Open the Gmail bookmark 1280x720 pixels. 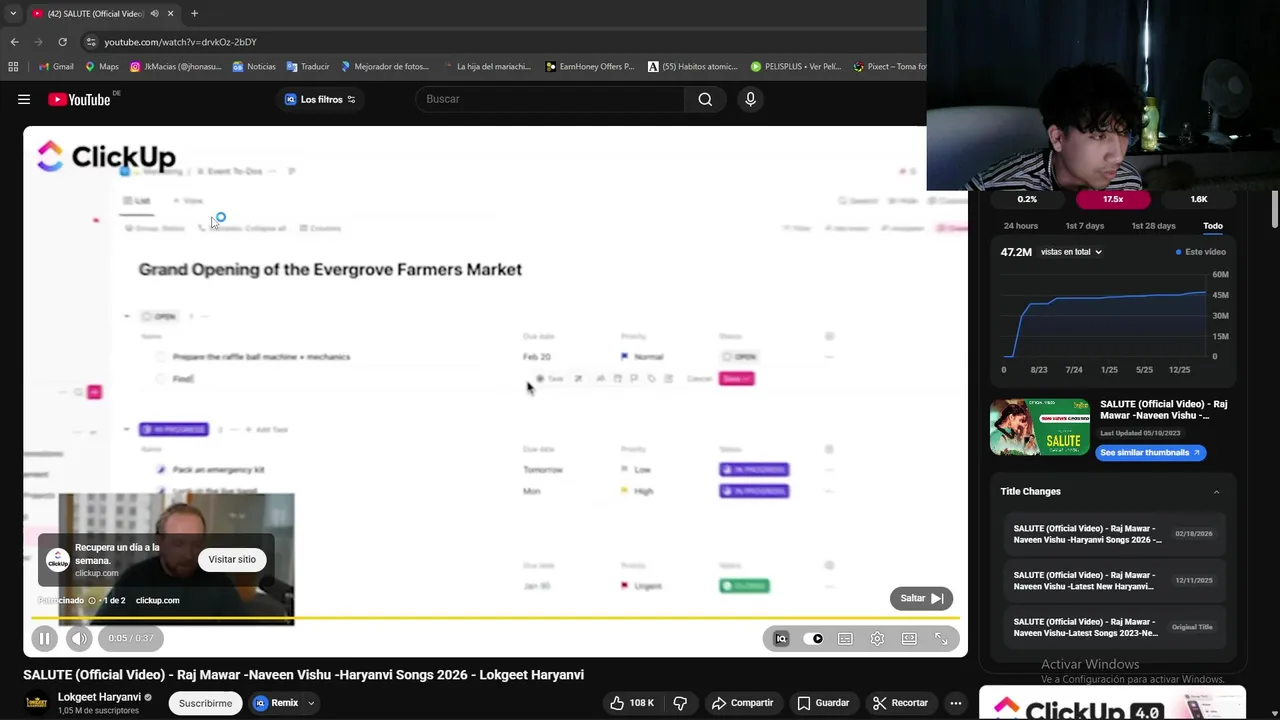56,67
